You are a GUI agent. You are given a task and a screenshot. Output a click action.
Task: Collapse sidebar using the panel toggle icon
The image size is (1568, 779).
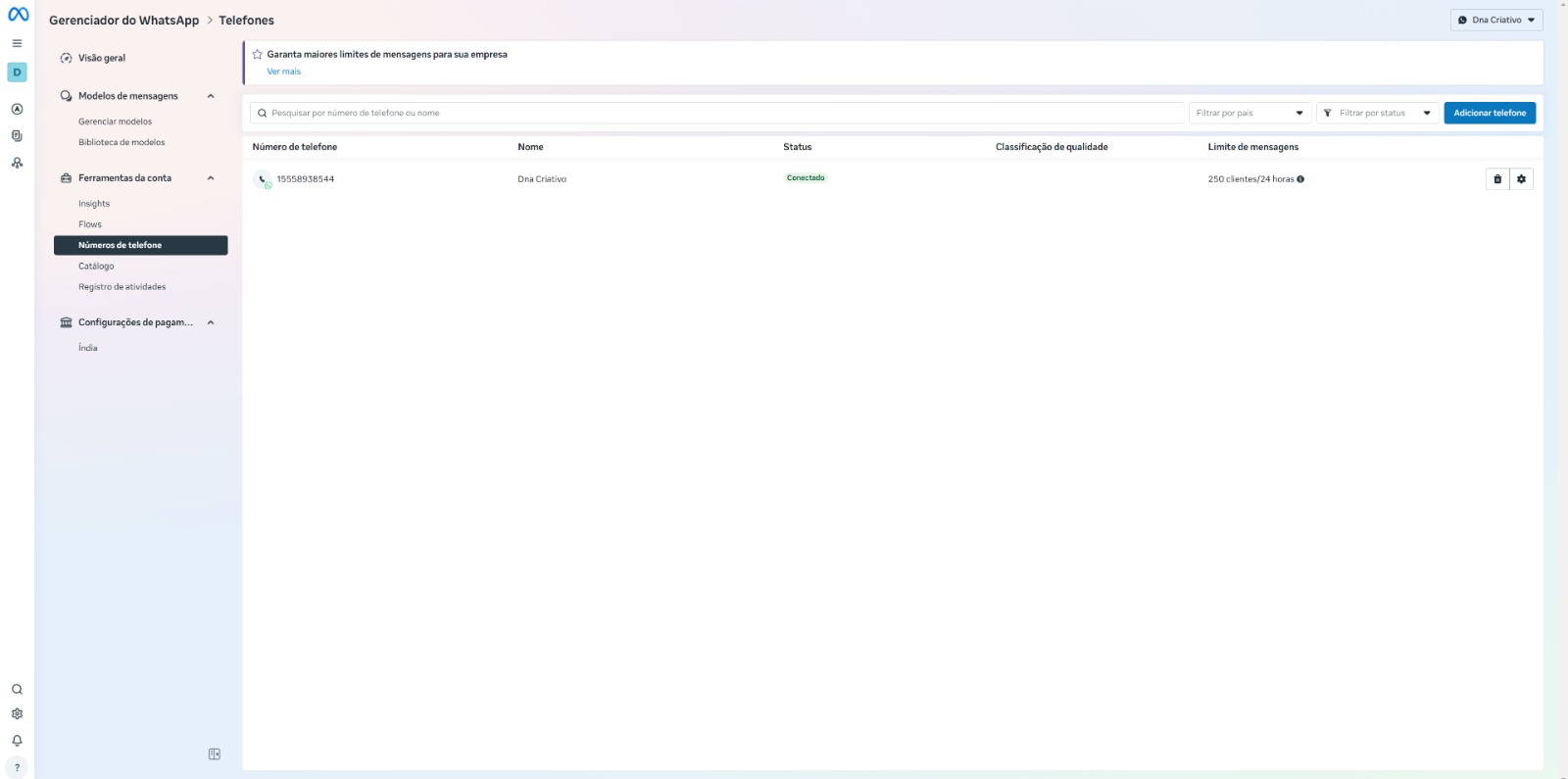215,755
